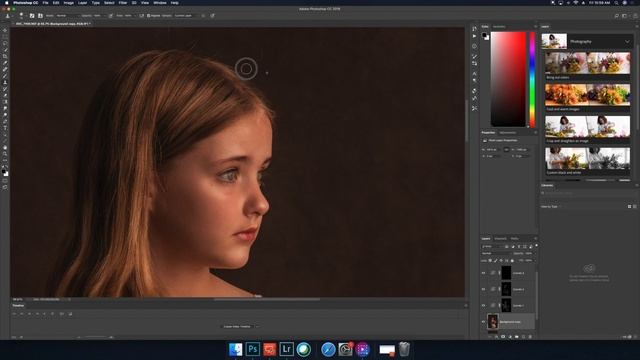This screenshot has width=640, height=360.
Task: Click the Lock all padlock icon
Action: 512,260
